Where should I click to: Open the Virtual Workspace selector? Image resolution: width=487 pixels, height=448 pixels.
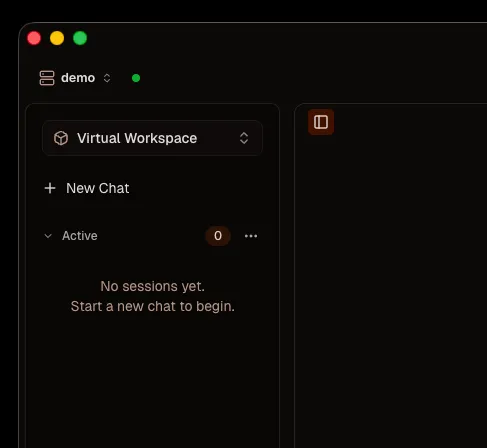(x=152, y=138)
